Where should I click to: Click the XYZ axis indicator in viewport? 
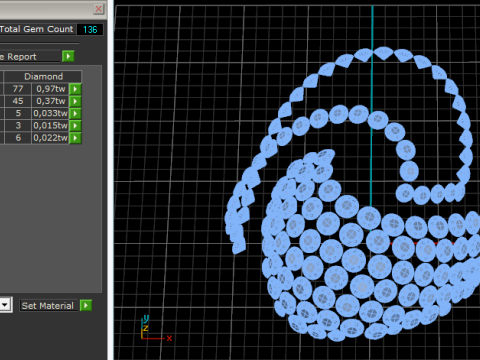point(156,328)
